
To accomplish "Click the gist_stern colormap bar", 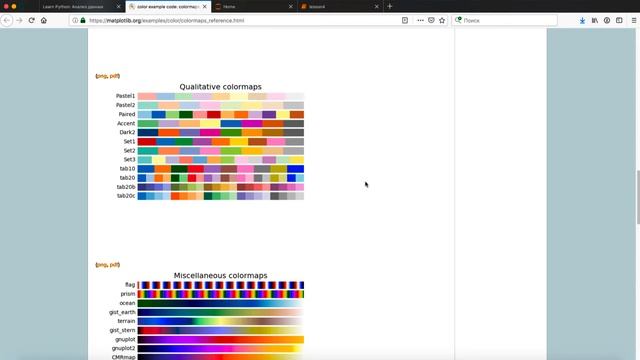I will pos(220,330).
